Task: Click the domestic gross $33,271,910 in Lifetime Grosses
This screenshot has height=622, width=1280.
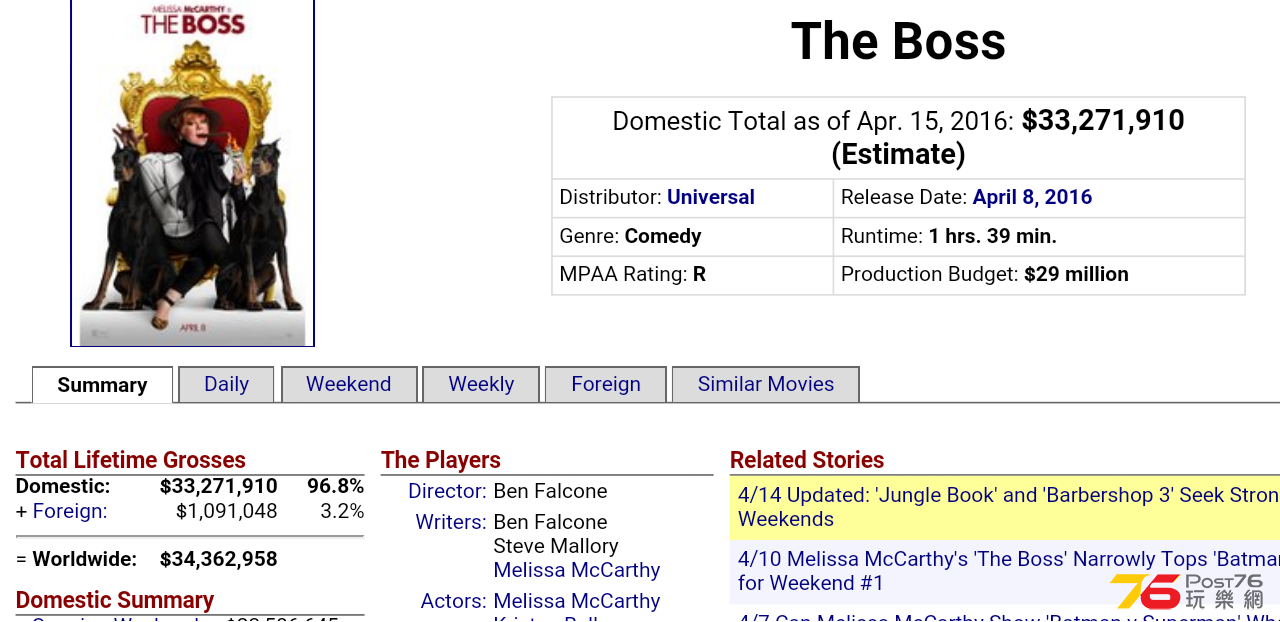Action: [219, 487]
